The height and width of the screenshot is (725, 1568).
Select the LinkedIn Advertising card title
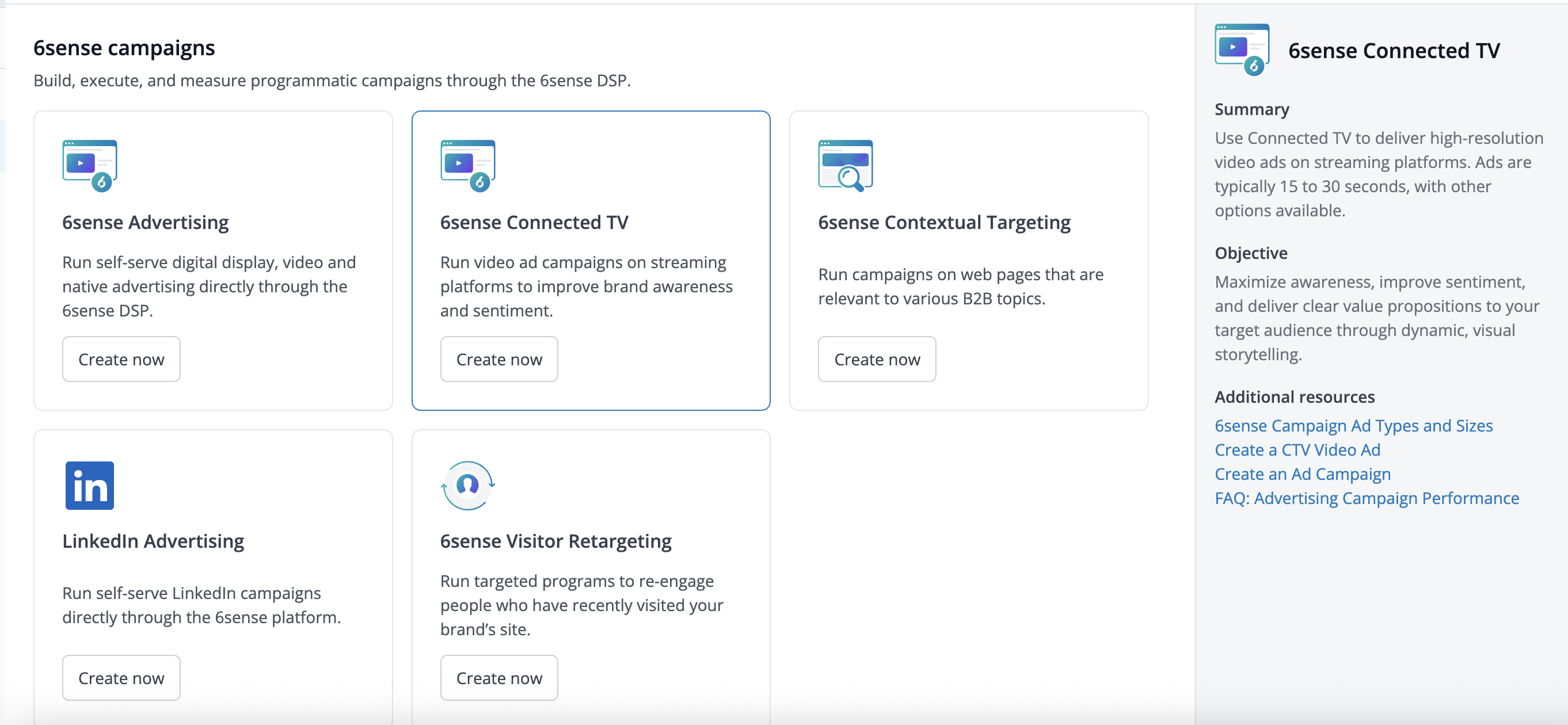pyautogui.click(x=153, y=541)
